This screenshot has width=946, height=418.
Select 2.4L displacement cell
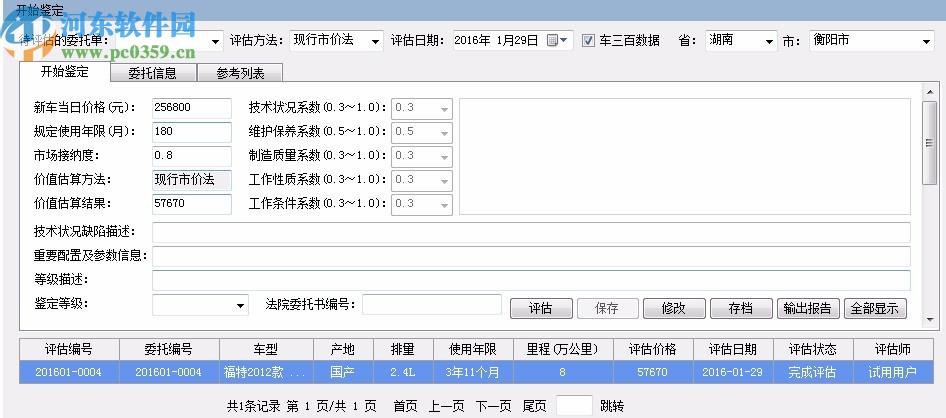(403, 373)
